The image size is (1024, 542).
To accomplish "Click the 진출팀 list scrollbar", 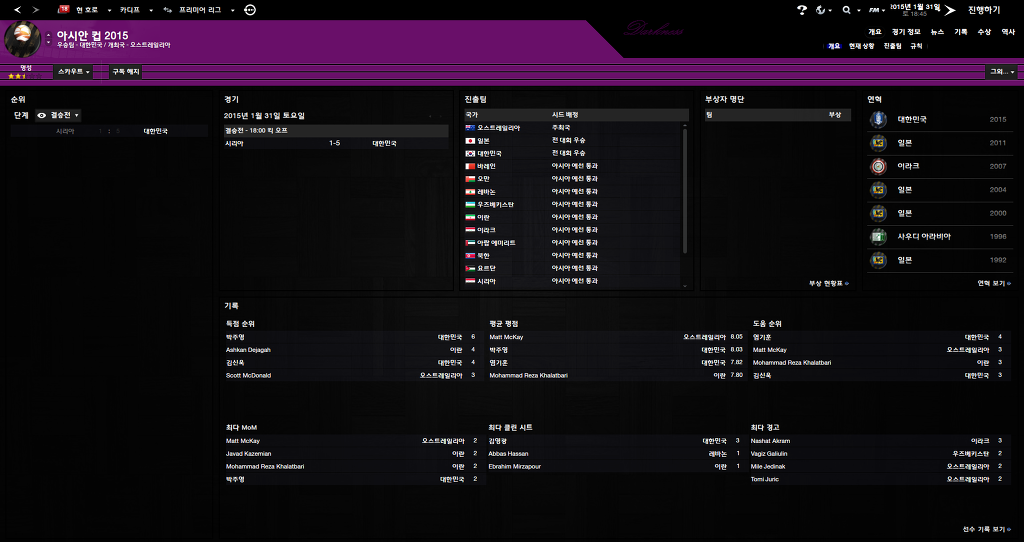I will [x=685, y=191].
